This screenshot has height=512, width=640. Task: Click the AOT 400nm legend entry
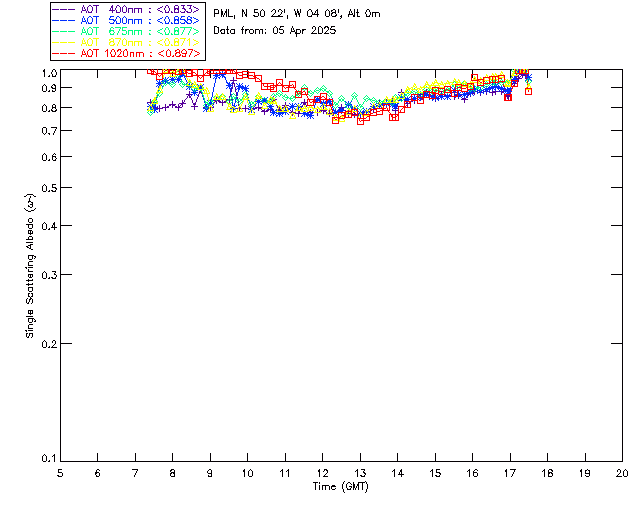click(x=126, y=9)
